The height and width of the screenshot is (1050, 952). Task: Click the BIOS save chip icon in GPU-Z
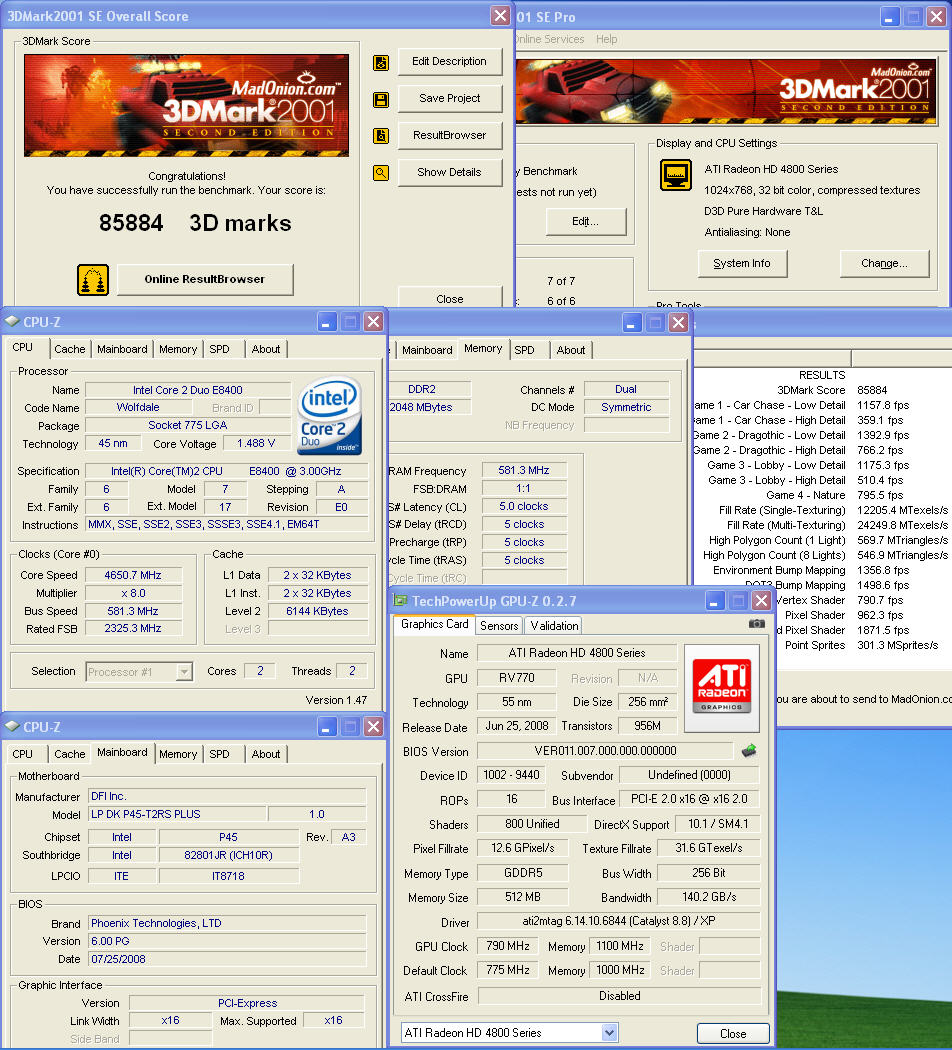(x=749, y=751)
